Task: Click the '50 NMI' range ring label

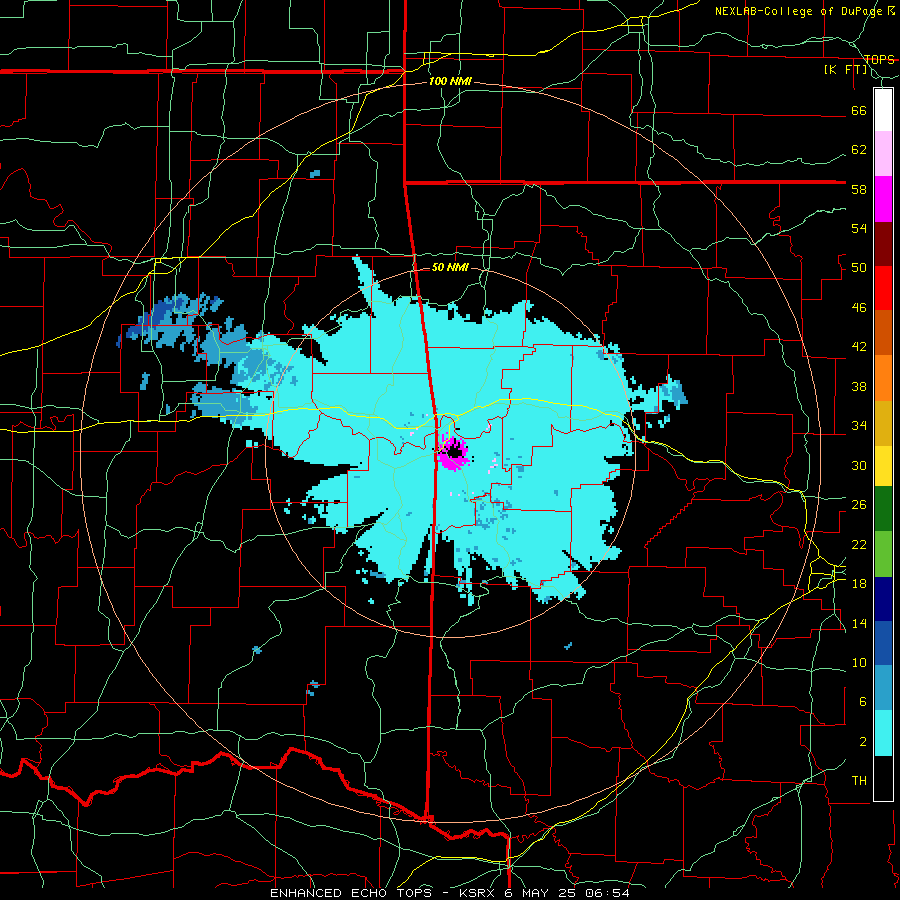Action: [450, 267]
